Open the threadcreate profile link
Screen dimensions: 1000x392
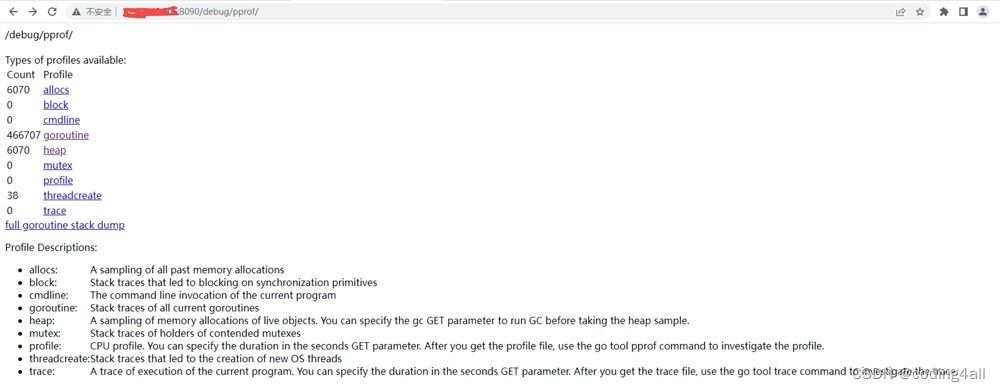pyautogui.click(x=72, y=196)
